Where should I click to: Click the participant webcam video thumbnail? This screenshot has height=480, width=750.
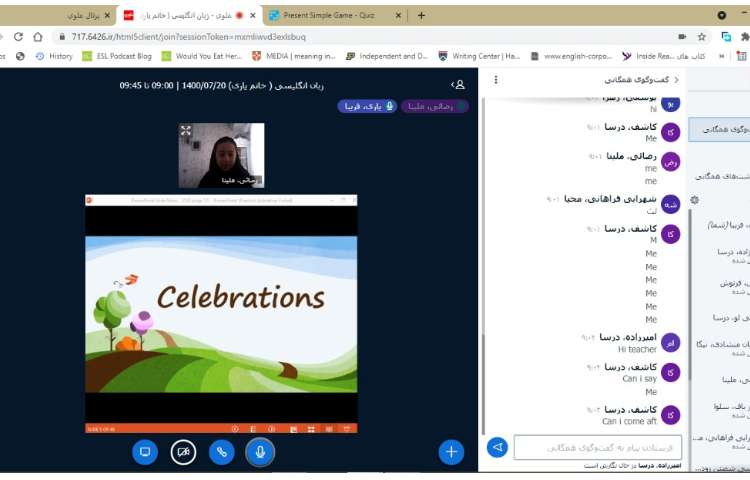point(221,155)
